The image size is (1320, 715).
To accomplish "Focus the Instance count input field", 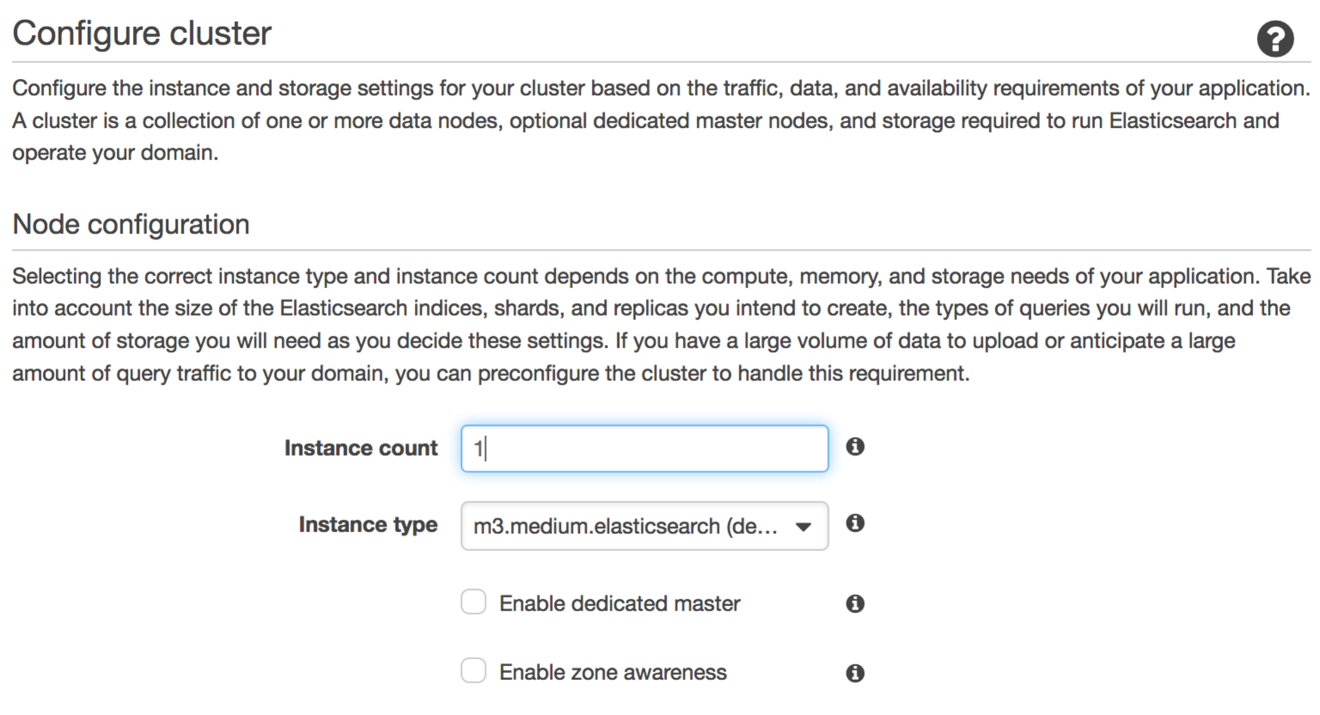I will tap(644, 449).
